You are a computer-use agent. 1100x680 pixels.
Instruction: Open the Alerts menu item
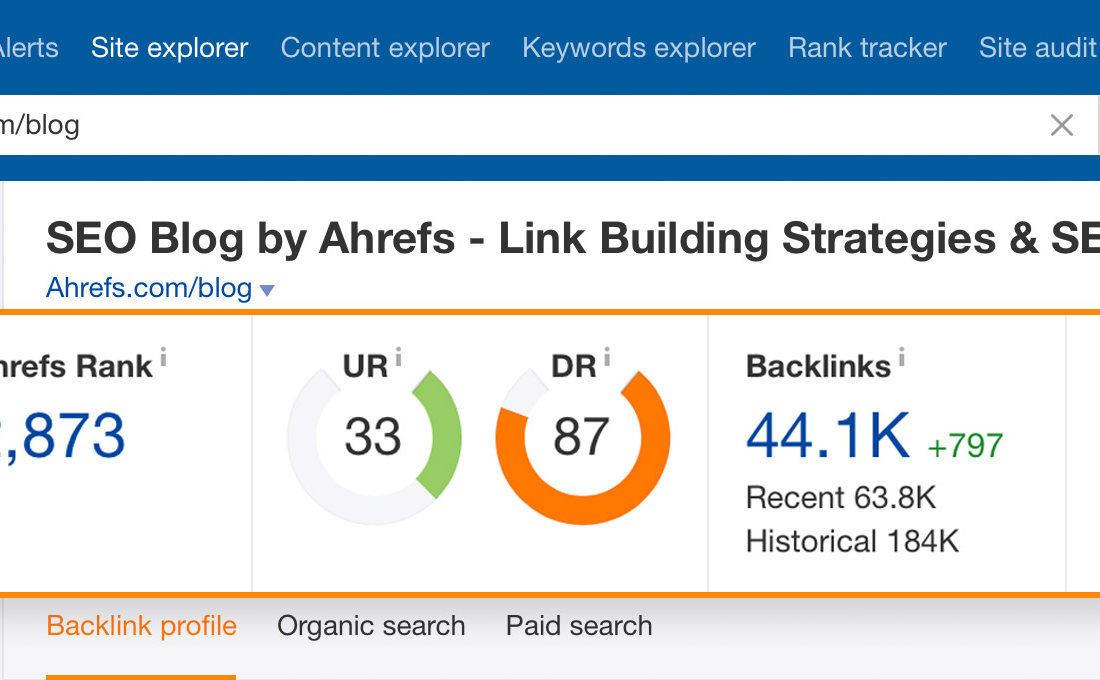(x=29, y=48)
